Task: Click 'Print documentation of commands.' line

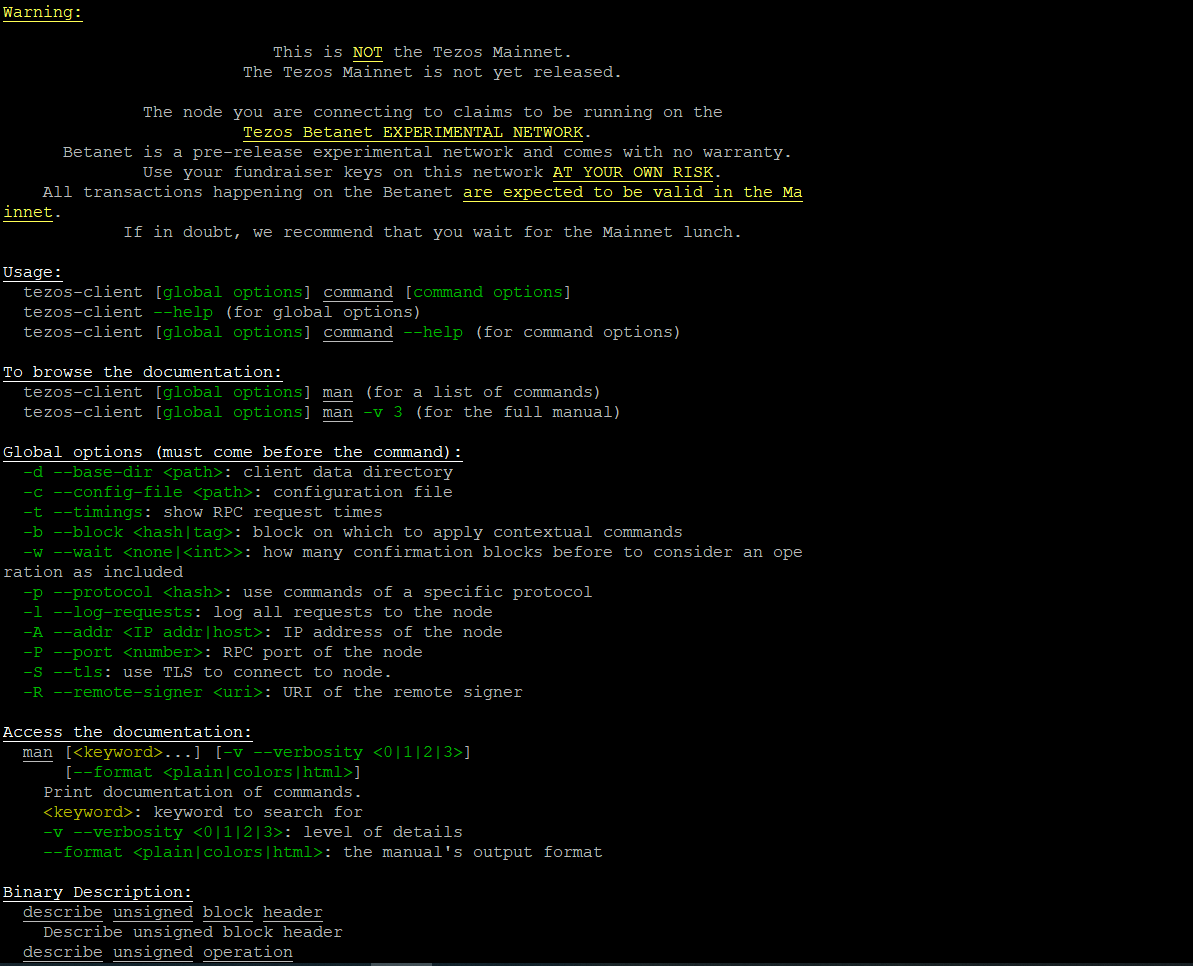Action: [x=202, y=793]
